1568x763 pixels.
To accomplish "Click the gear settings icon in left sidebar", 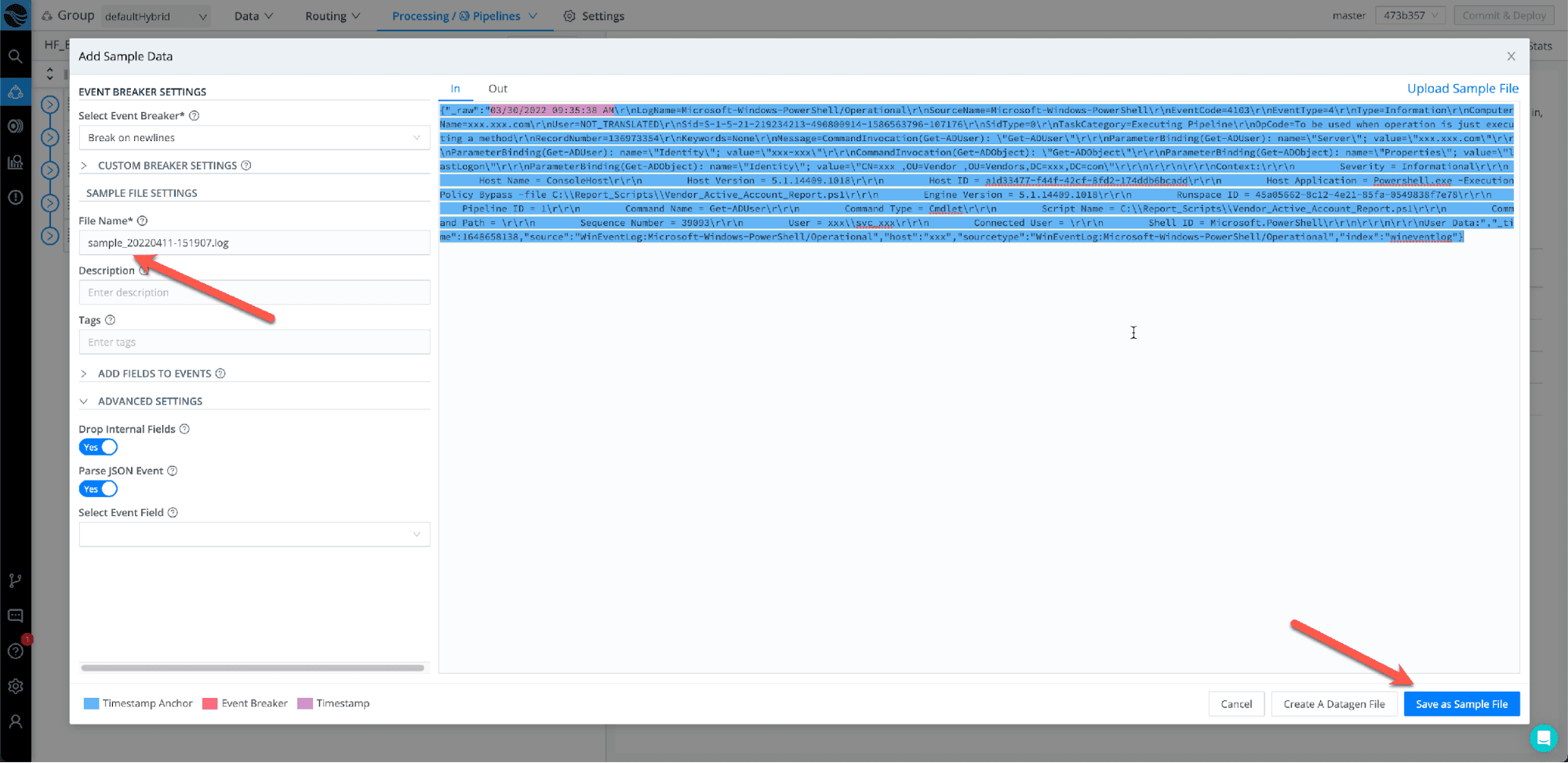I will 15,686.
